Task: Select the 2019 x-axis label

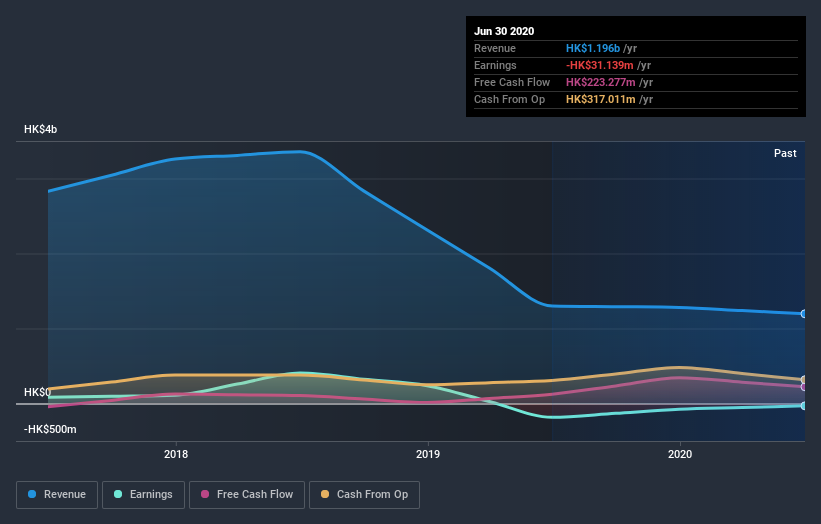Action: click(x=428, y=454)
